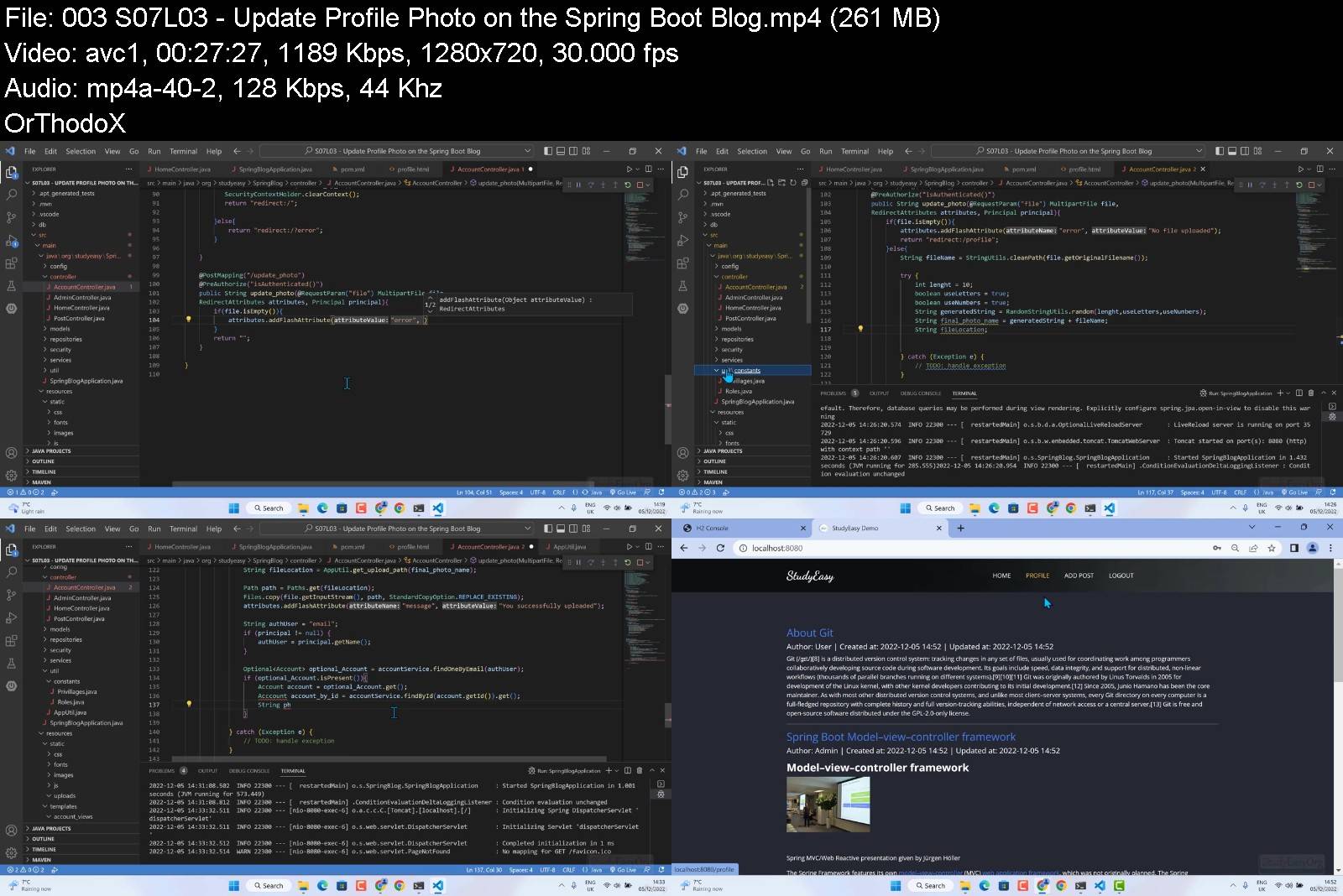The width and height of the screenshot is (1343, 896).
Task: Open Chrome zoom magnifier icon in address bar
Action: pyautogui.click(x=1235, y=548)
